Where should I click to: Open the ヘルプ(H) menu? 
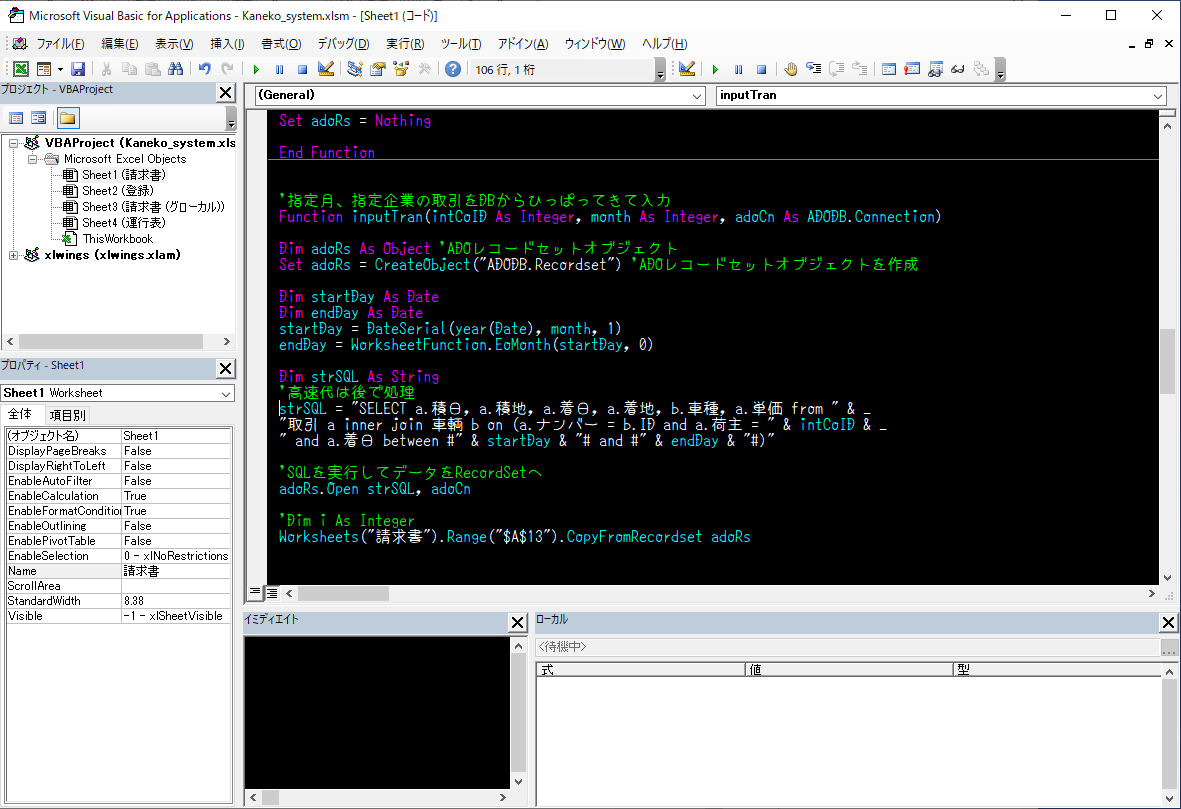click(x=664, y=44)
